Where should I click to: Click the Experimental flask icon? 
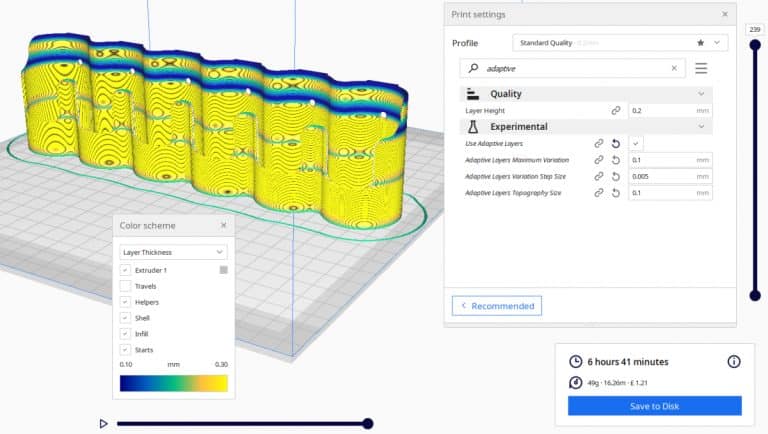[473, 127]
